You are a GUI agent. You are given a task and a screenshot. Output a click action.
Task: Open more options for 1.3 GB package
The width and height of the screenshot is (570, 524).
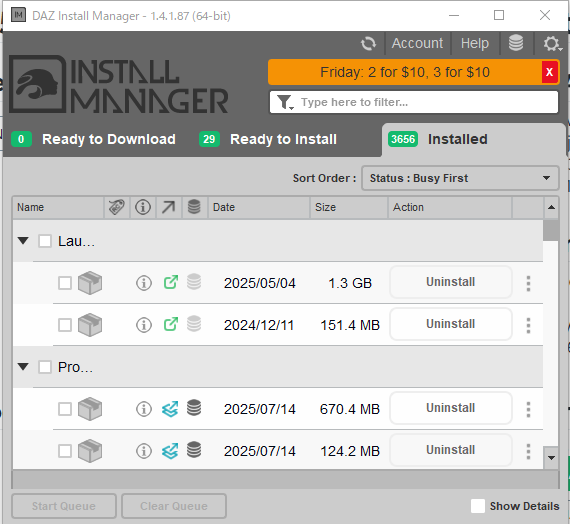tap(528, 283)
